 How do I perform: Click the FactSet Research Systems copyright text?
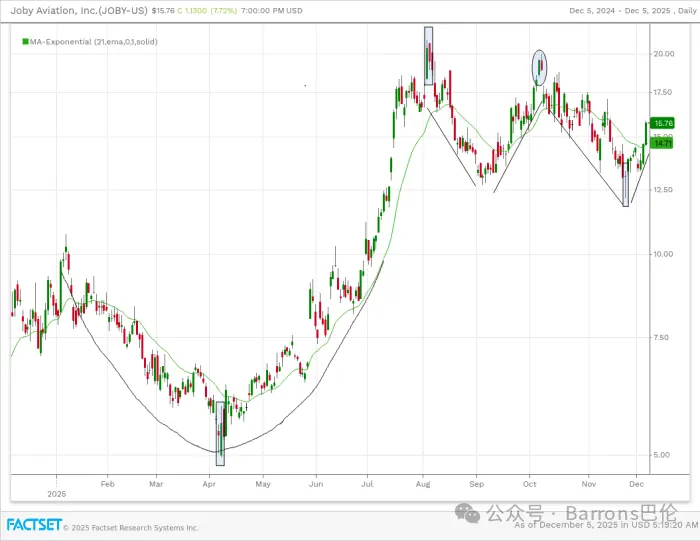click(x=132, y=527)
